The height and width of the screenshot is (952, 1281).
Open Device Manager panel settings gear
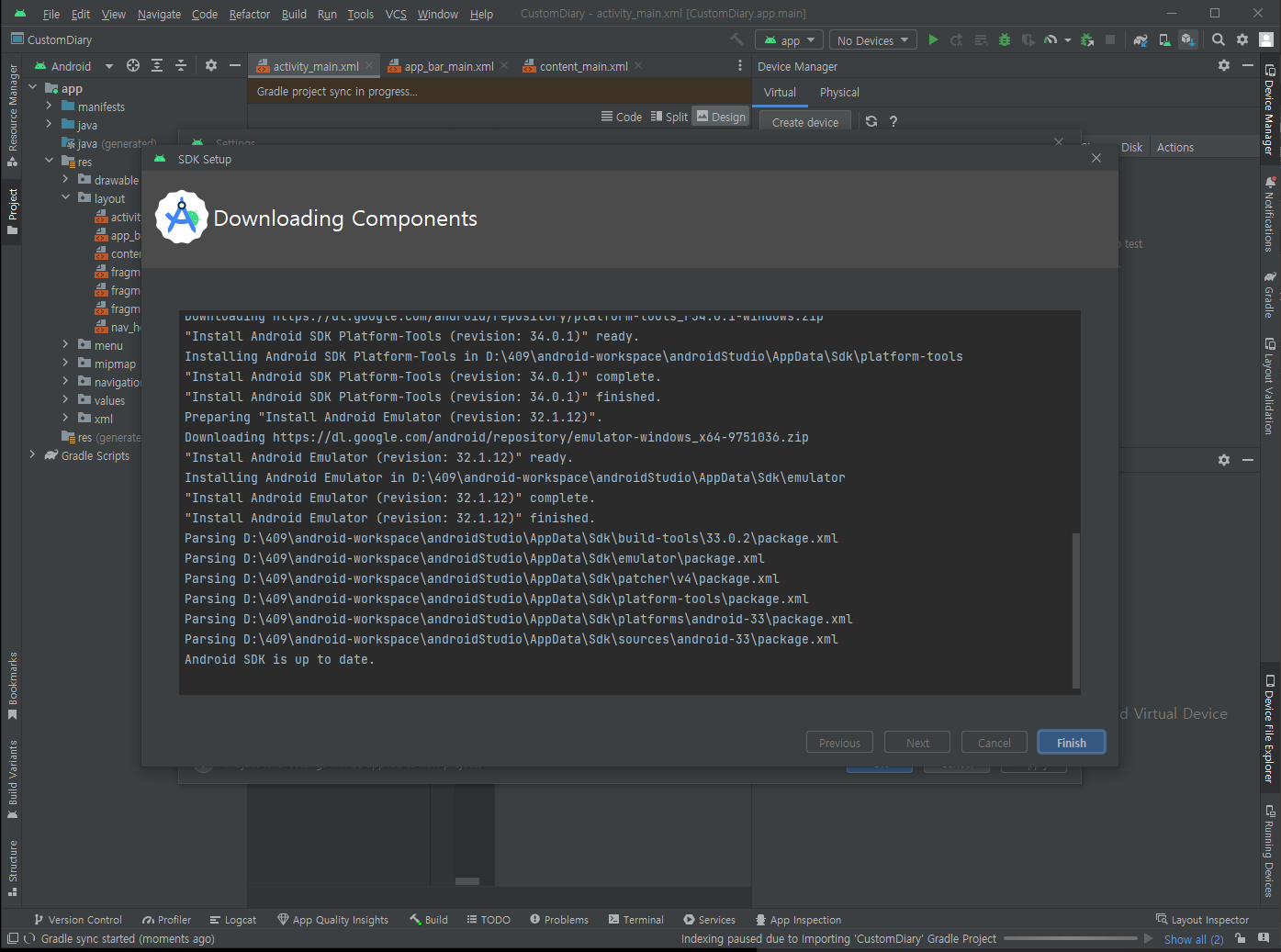(1224, 65)
